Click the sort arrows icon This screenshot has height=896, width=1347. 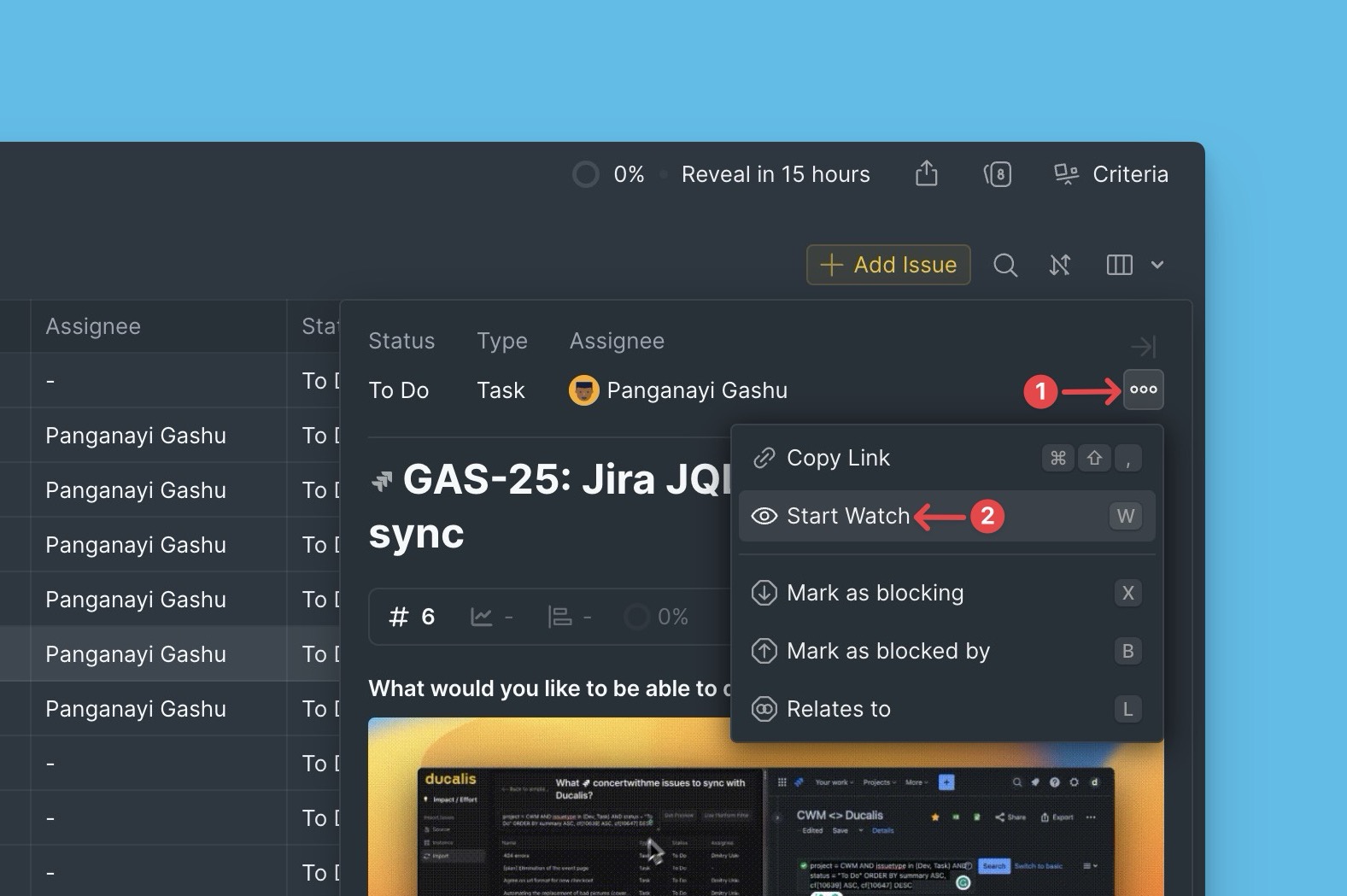pos(1060,265)
